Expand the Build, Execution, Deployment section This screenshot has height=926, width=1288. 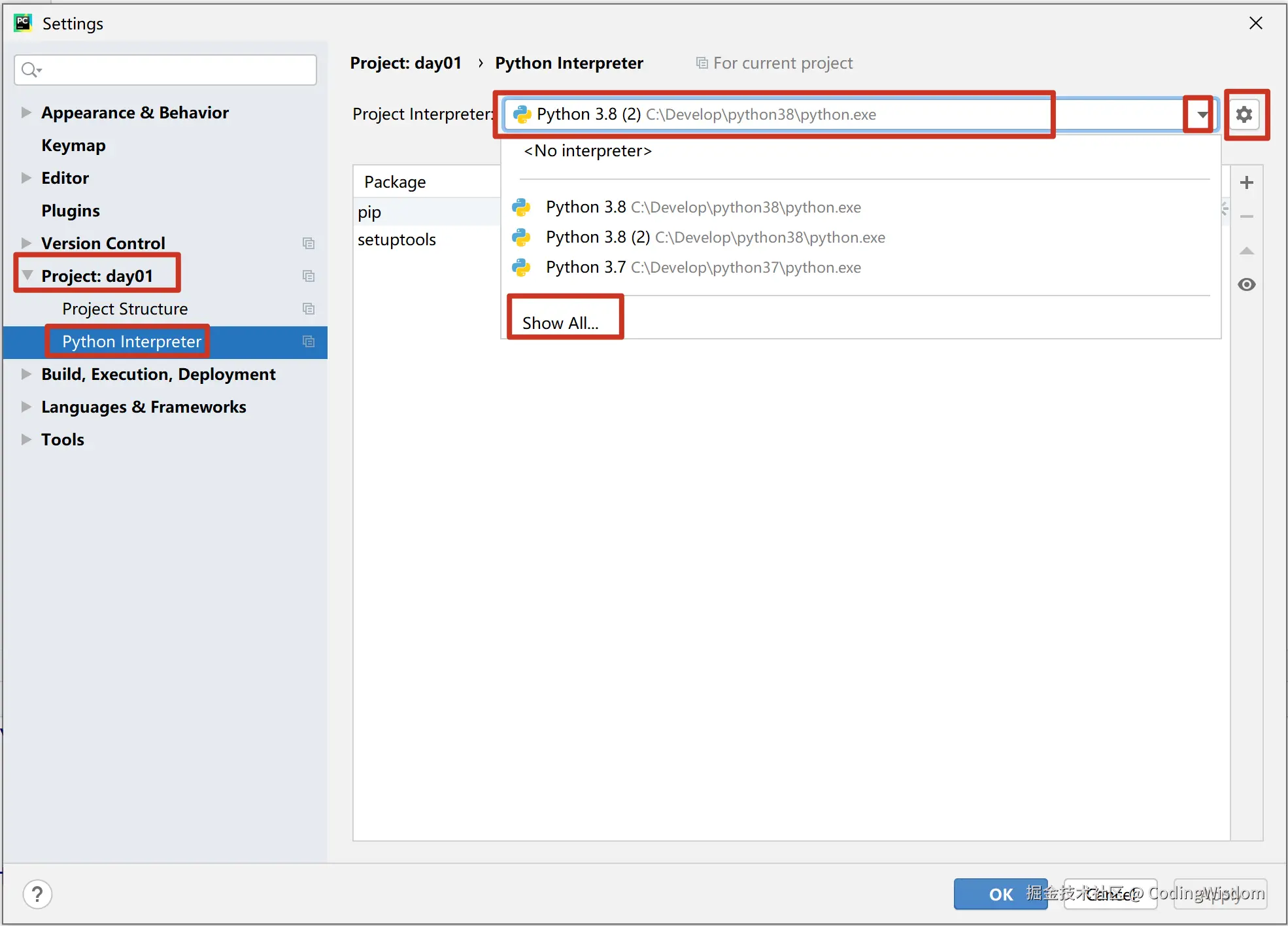pos(26,374)
